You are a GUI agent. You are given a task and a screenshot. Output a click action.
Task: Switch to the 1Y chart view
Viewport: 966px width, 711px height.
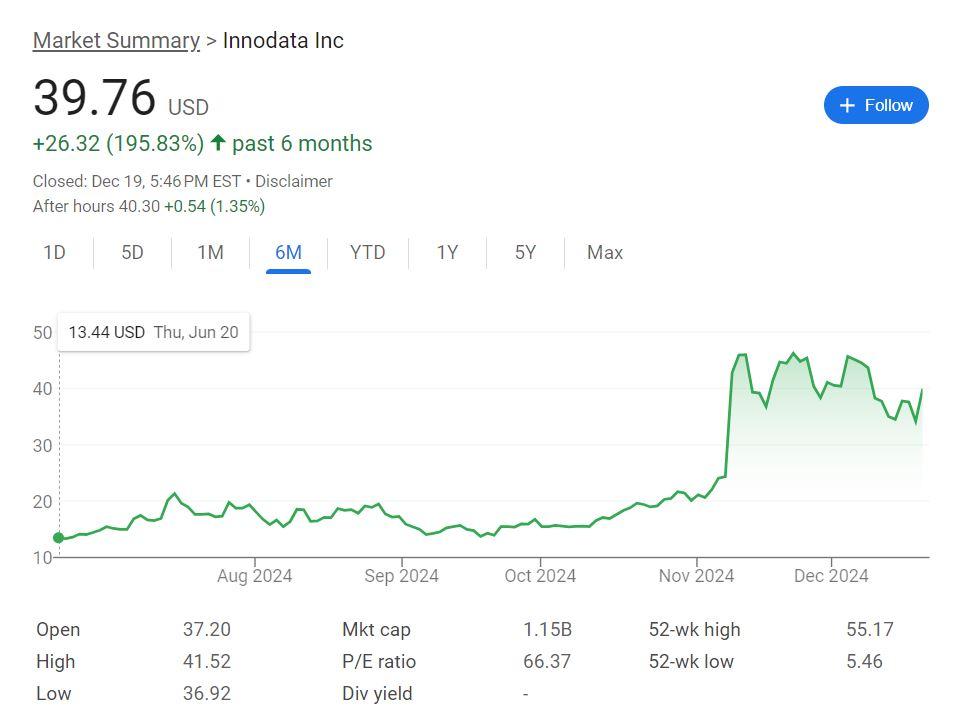(447, 253)
